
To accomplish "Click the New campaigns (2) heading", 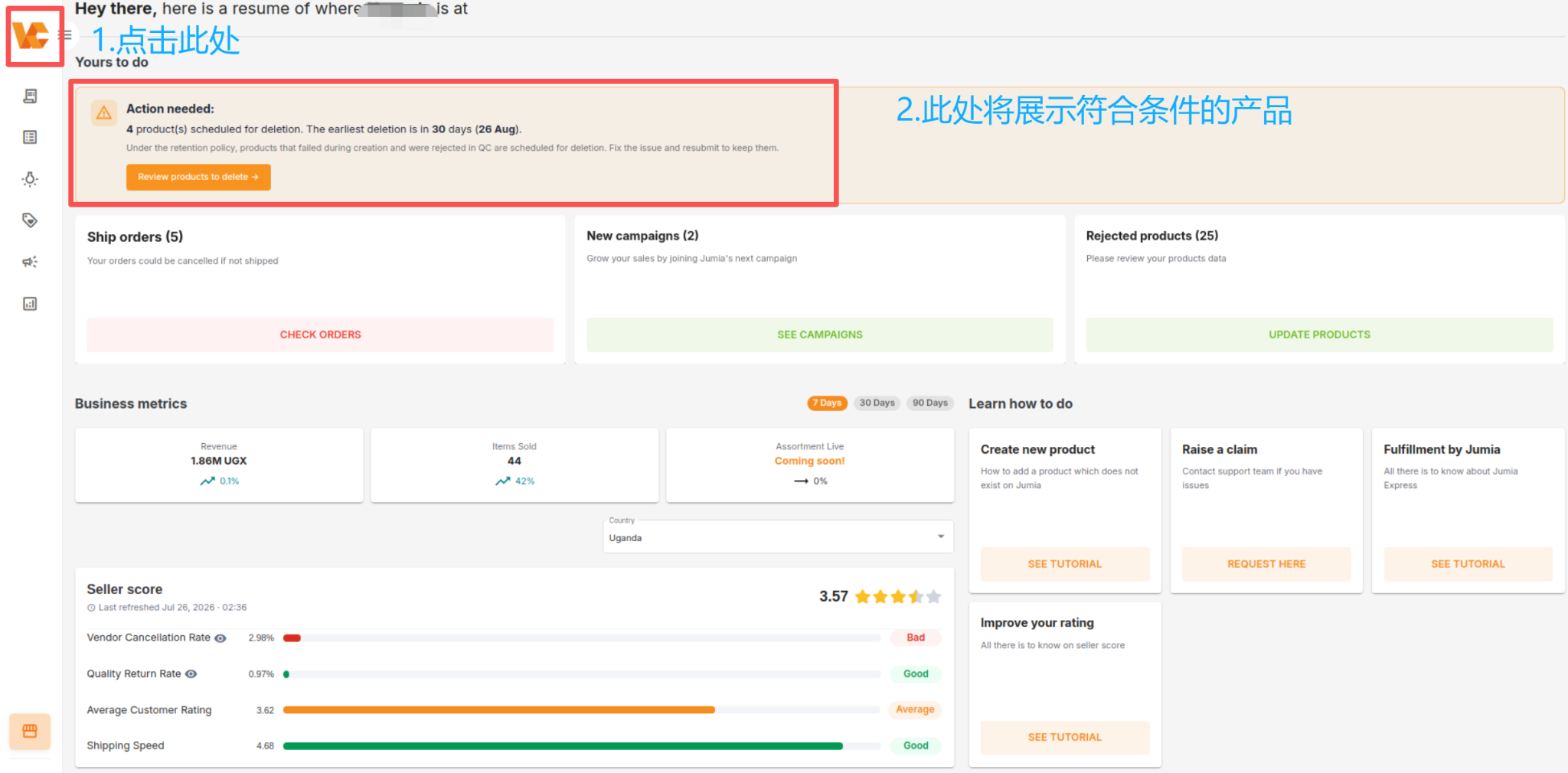I will pyautogui.click(x=642, y=236).
